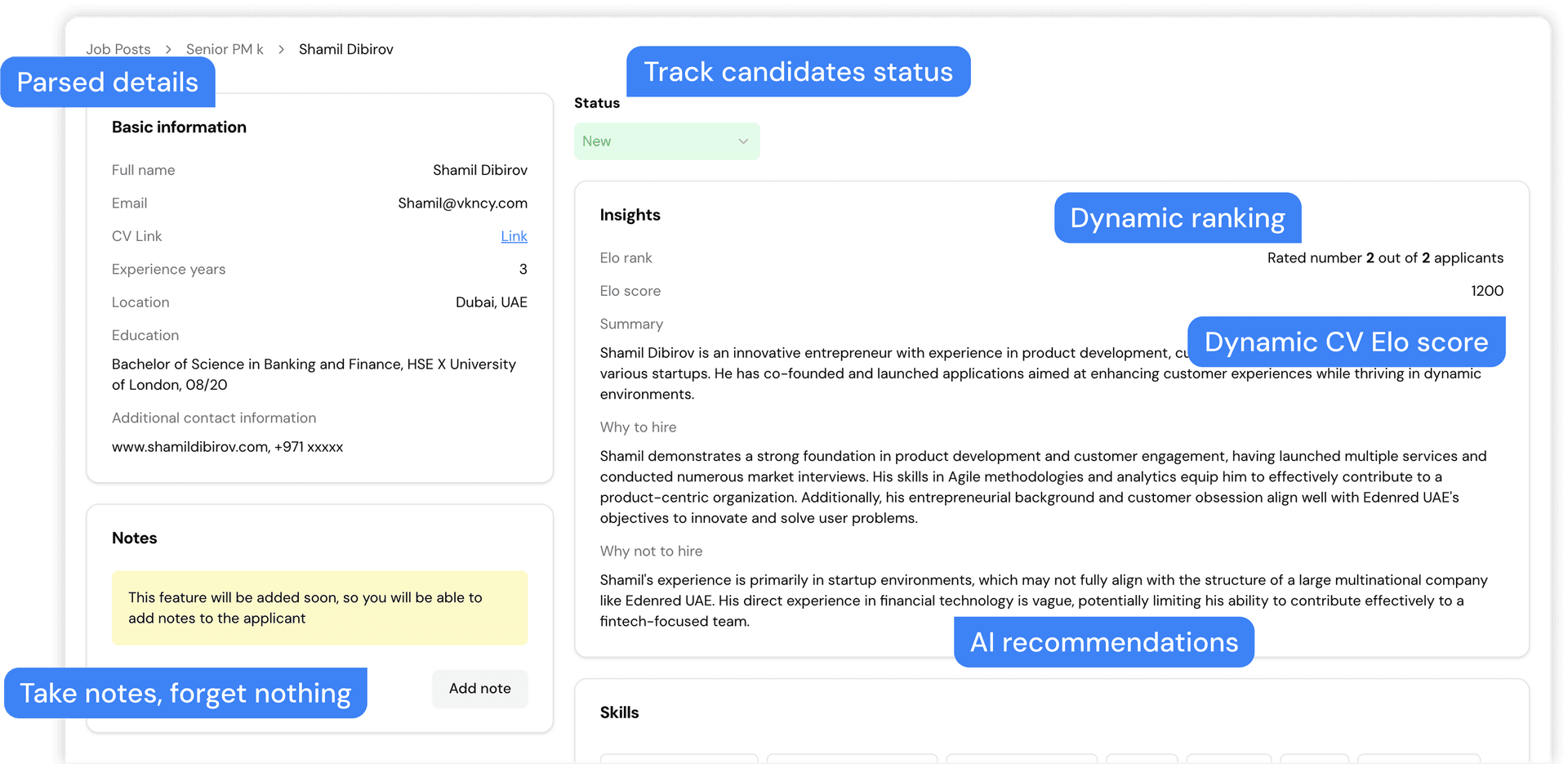Viewport: 1568px width, 764px height.
Task: Click the breadcrumb chevron after Job Posts
Action: pos(168,49)
